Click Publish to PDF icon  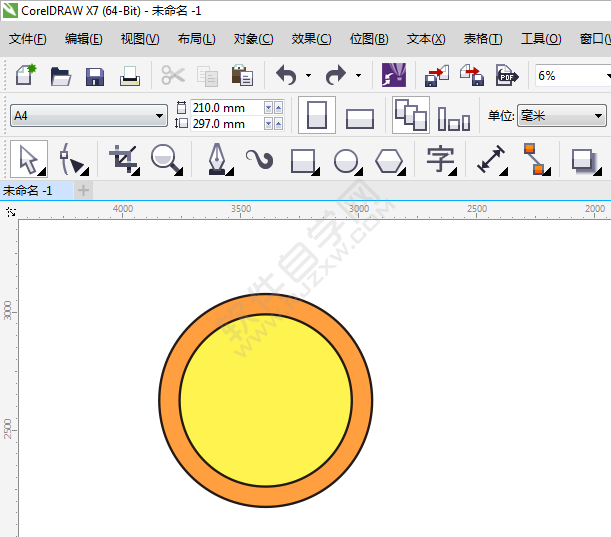(507, 76)
